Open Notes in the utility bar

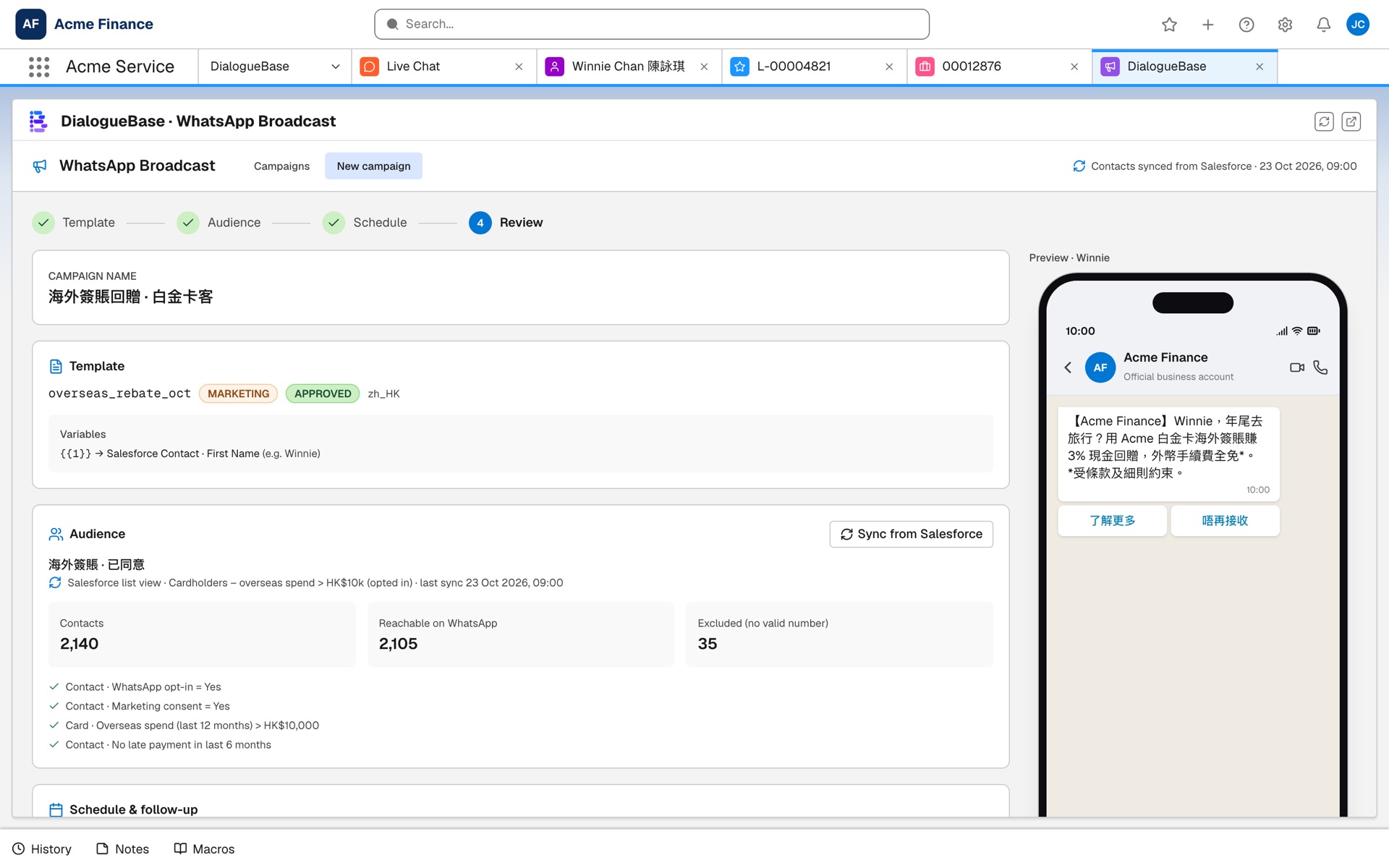click(x=122, y=849)
